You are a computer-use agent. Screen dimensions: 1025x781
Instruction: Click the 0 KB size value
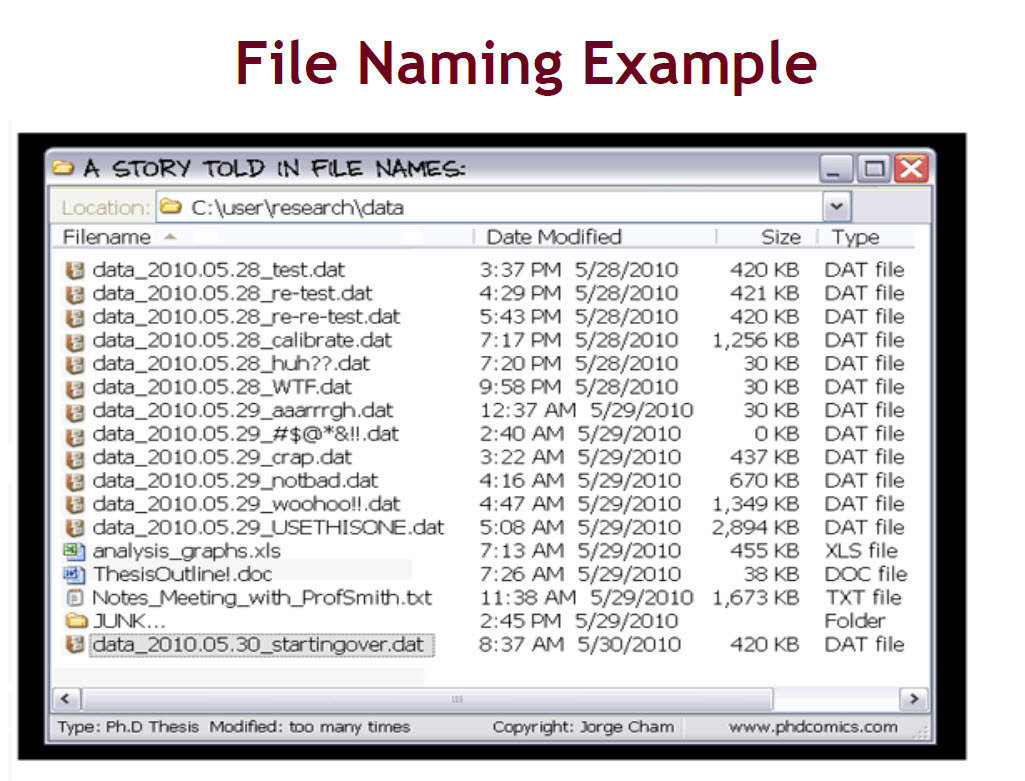777,434
